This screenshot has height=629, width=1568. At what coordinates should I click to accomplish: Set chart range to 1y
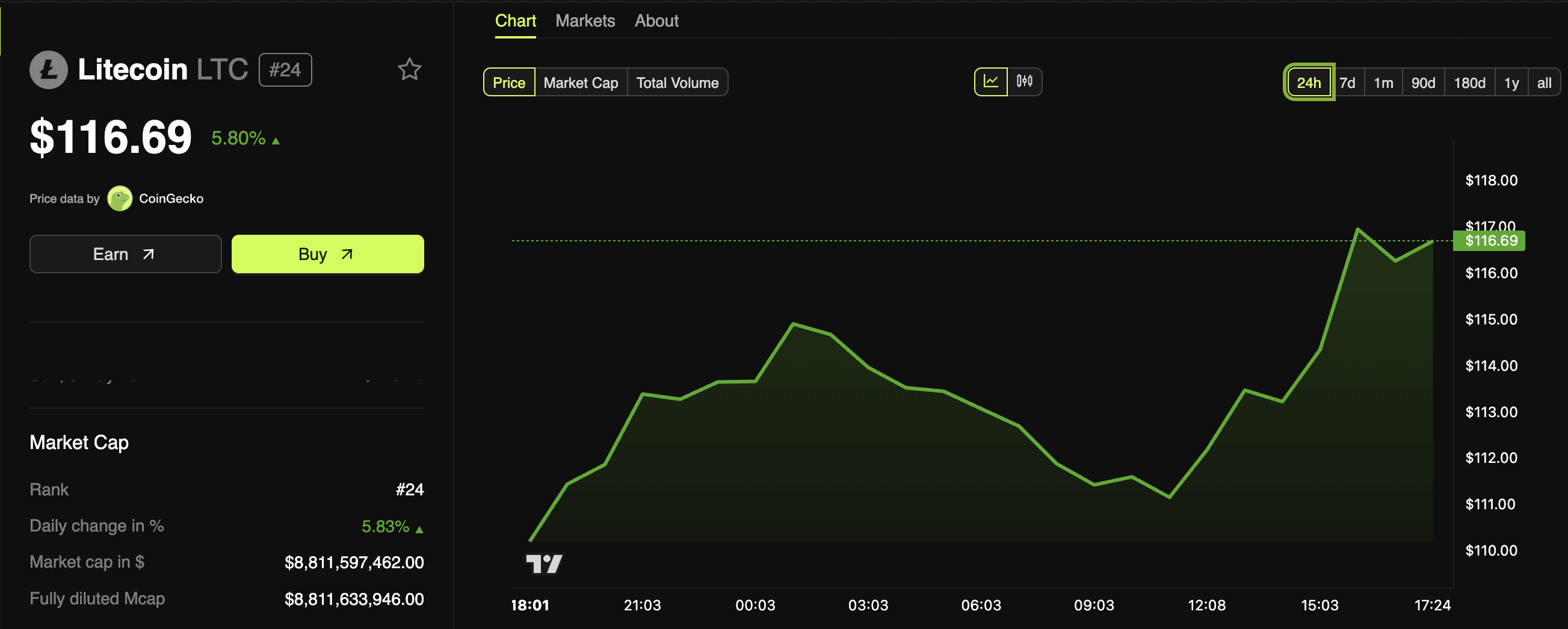(x=1511, y=83)
